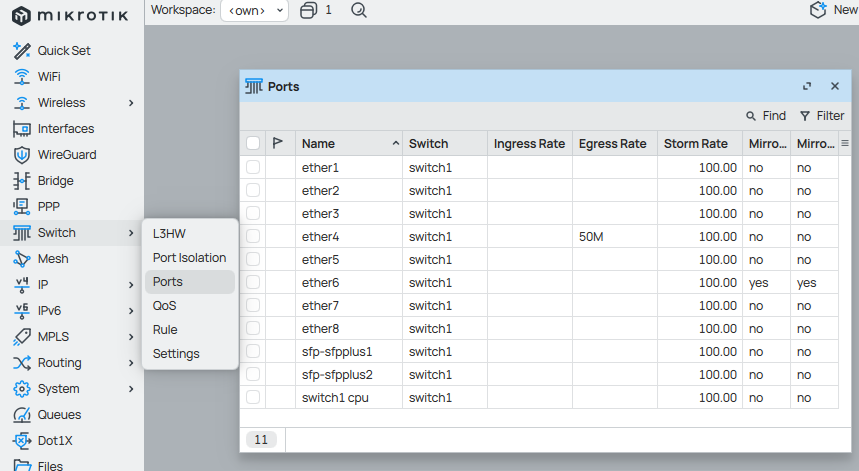This screenshot has width=859, height=471.
Task: Click the Filter button
Action: coord(821,116)
